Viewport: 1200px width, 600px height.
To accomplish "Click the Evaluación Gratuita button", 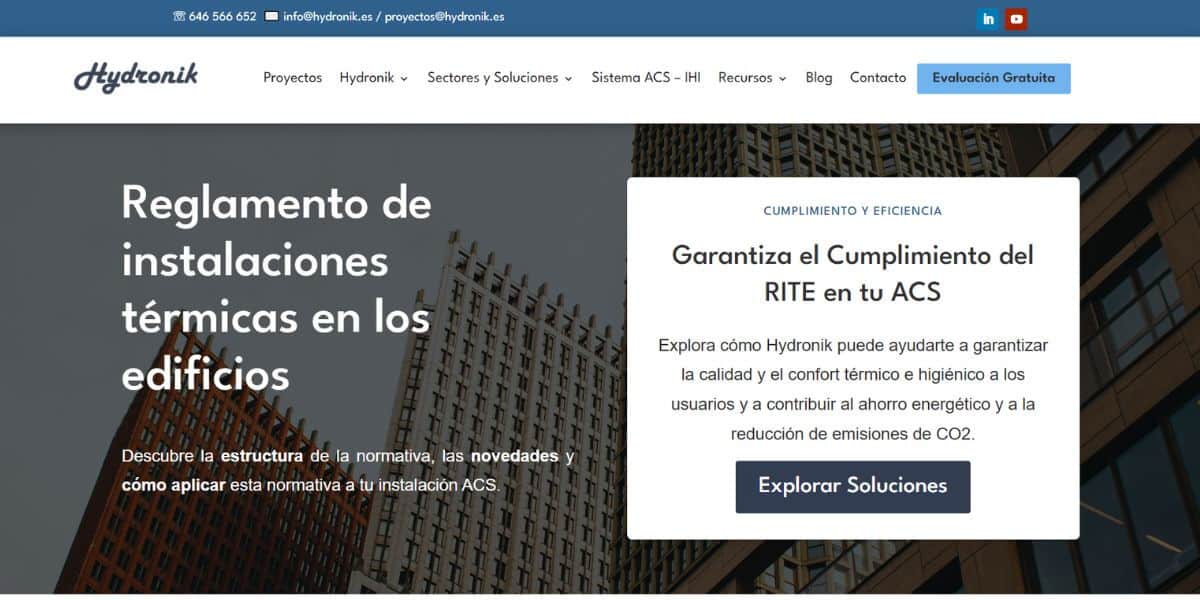I will tap(994, 77).
